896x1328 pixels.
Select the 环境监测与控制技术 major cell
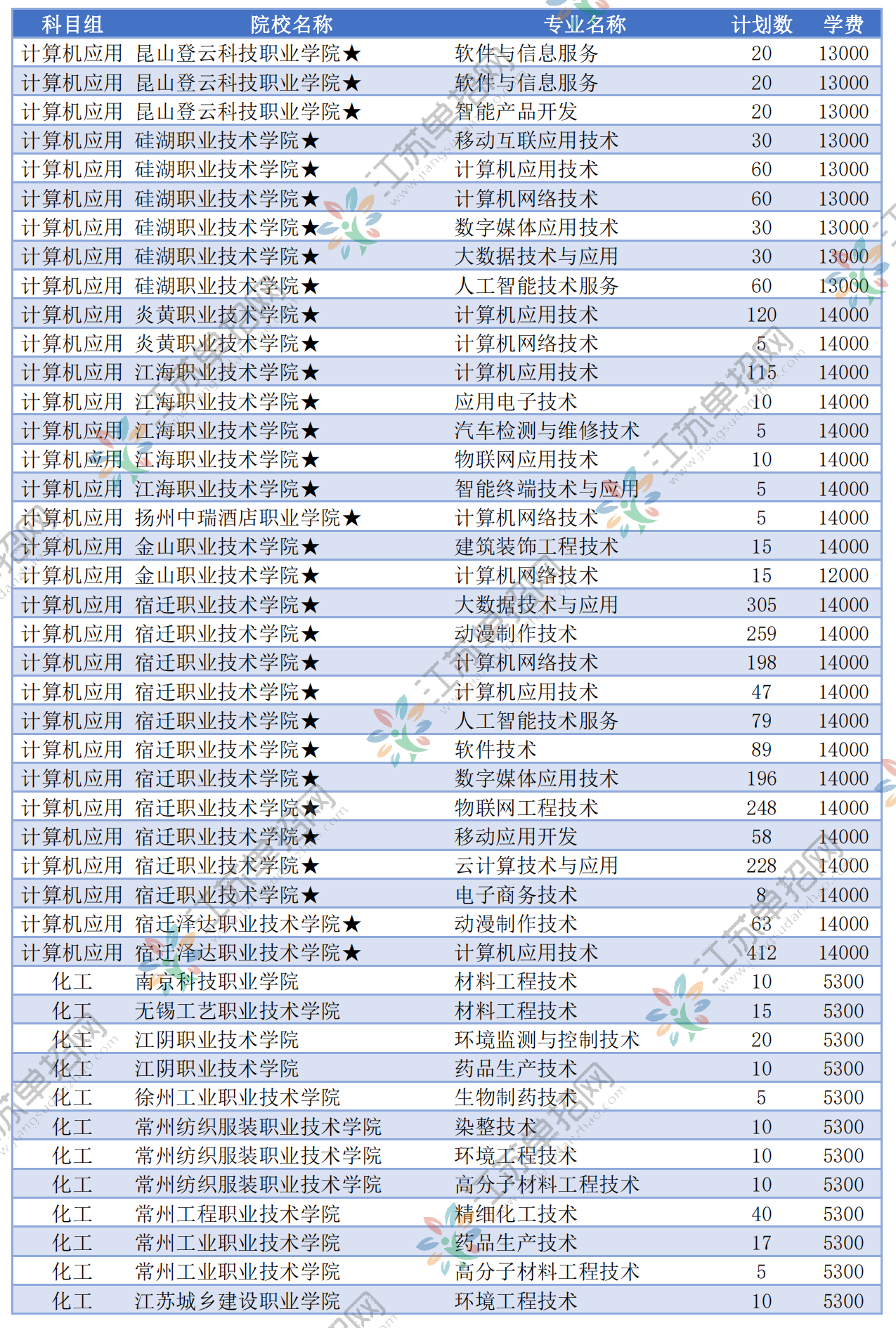(547, 1040)
